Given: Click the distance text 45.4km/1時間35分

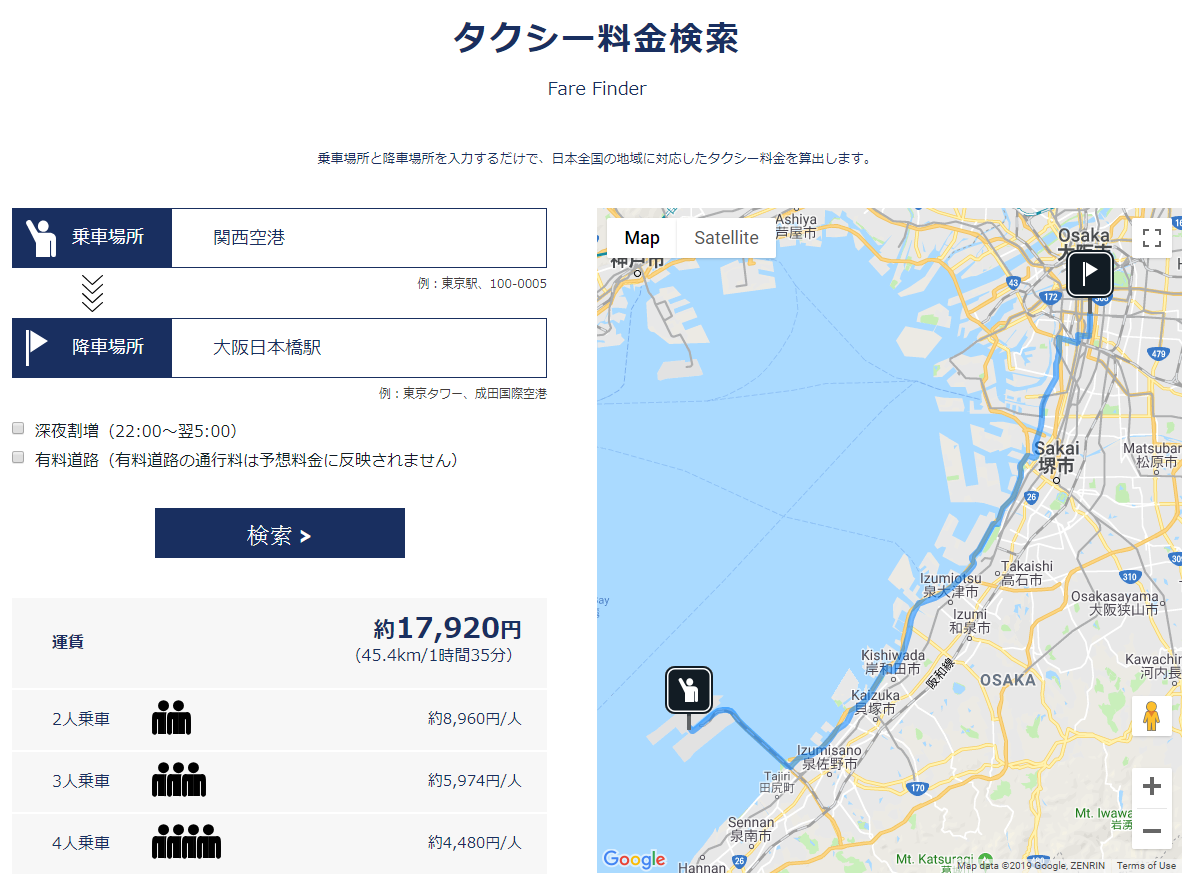Looking at the screenshot, I should tap(433, 655).
